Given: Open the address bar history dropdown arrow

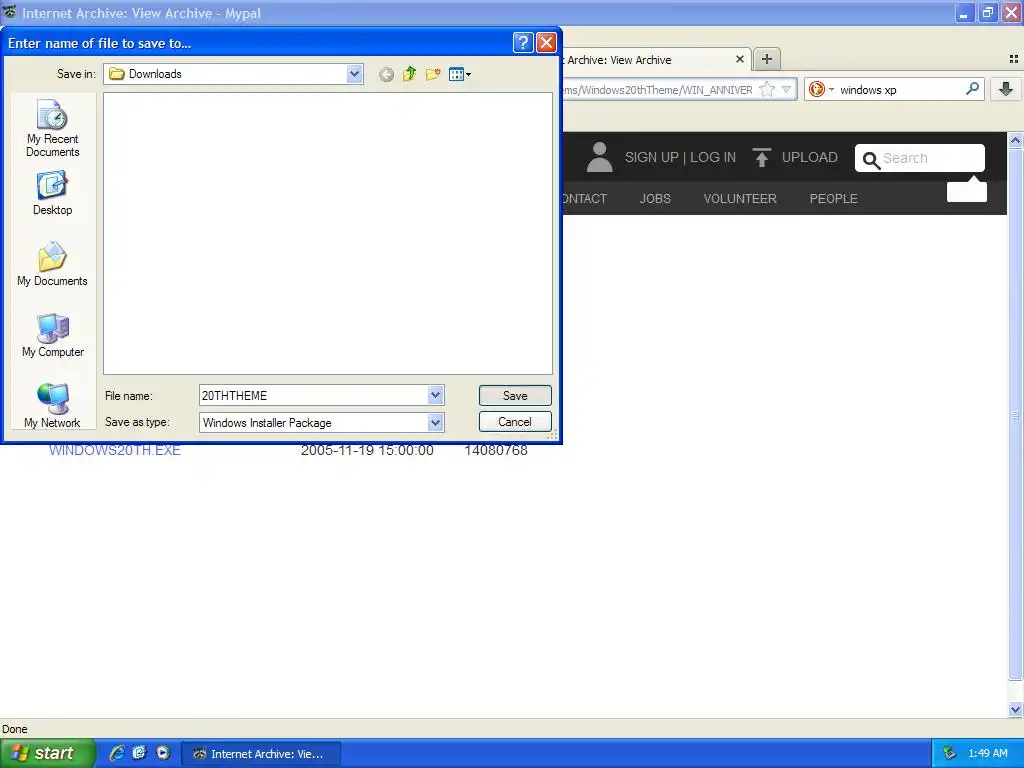Looking at the screenshot, I should coord(786,89).
